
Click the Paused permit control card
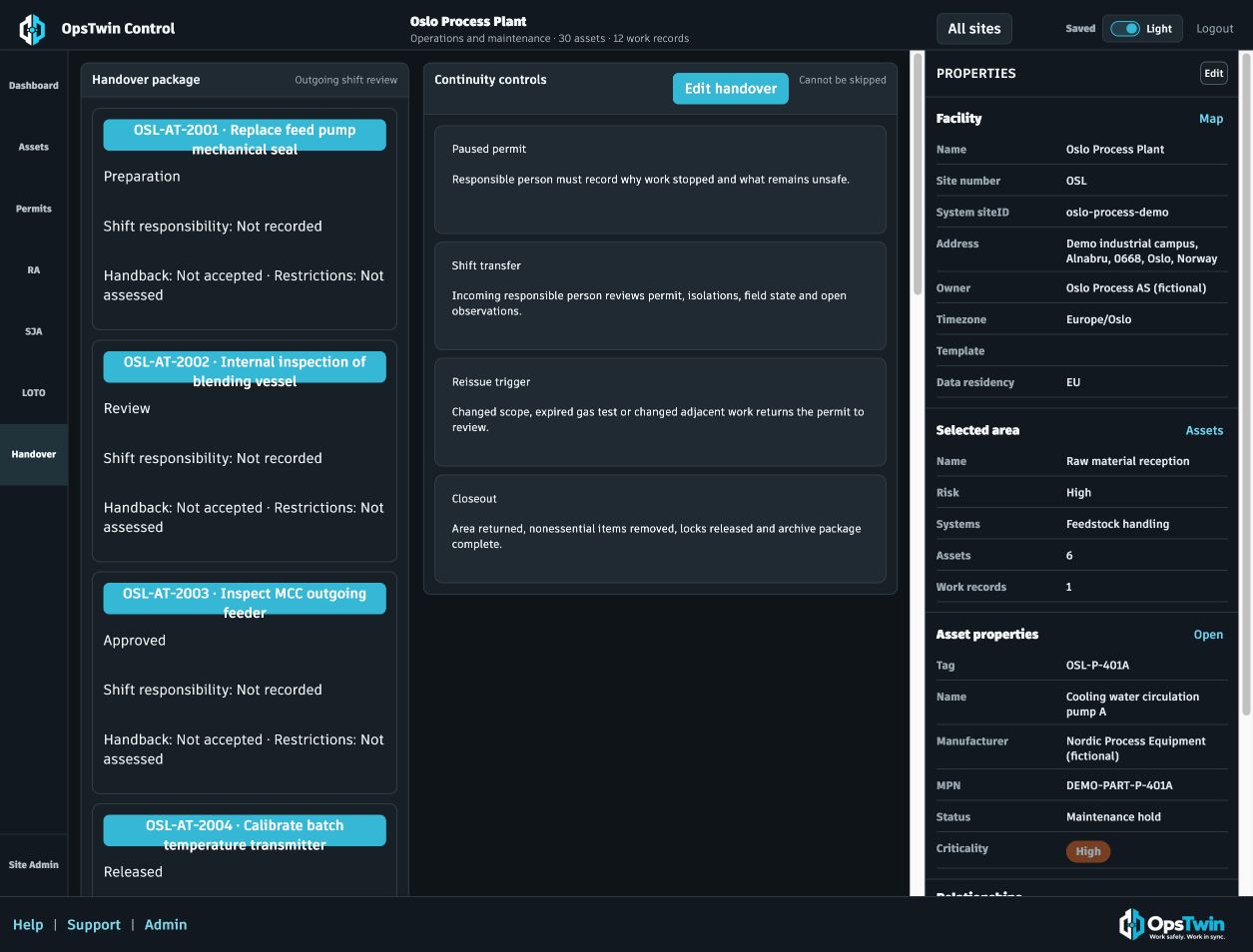coord(660,180)
